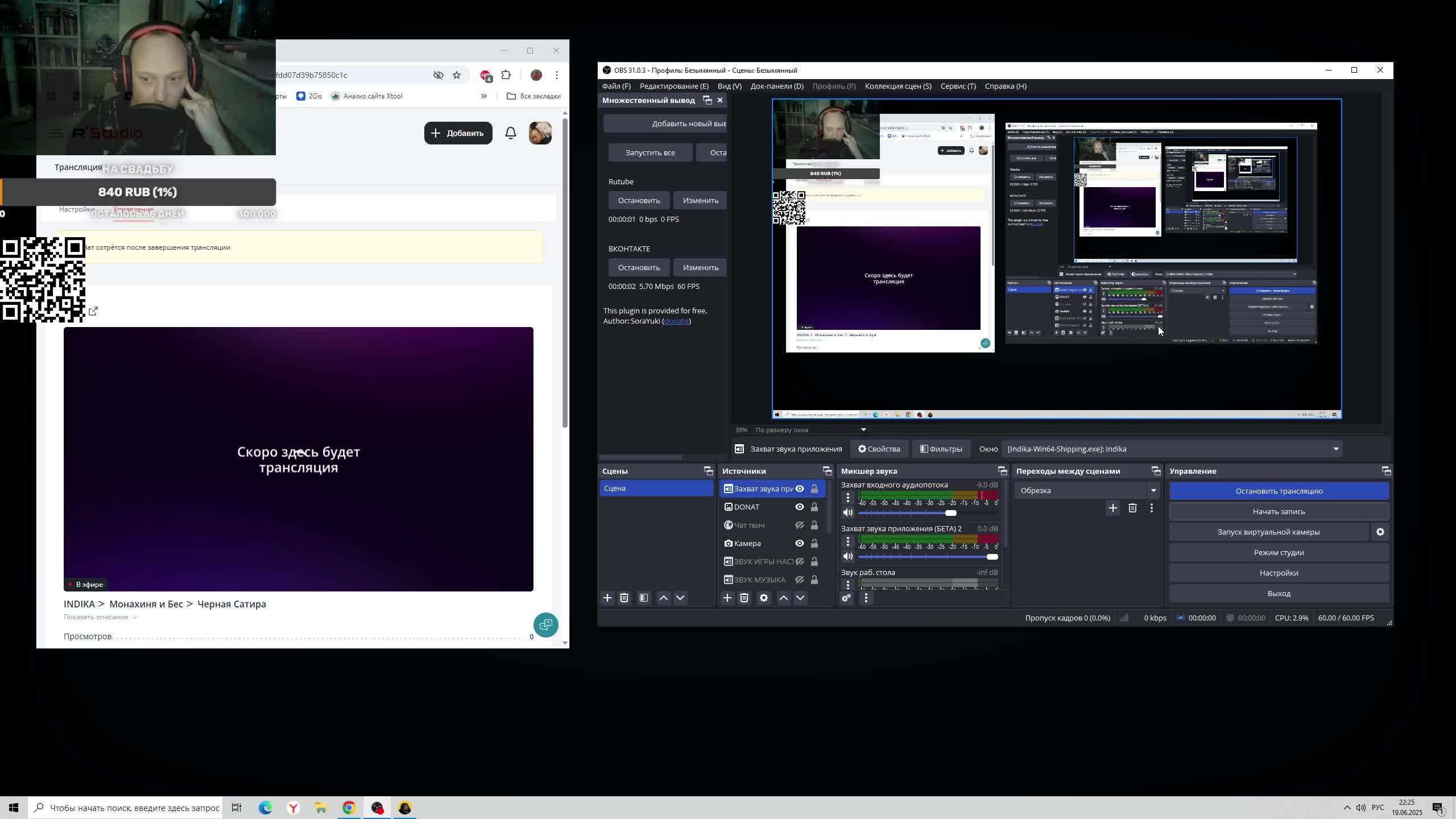Click Начать запись button
Screen dimensions: 1456x819
tap(1279, 511)
